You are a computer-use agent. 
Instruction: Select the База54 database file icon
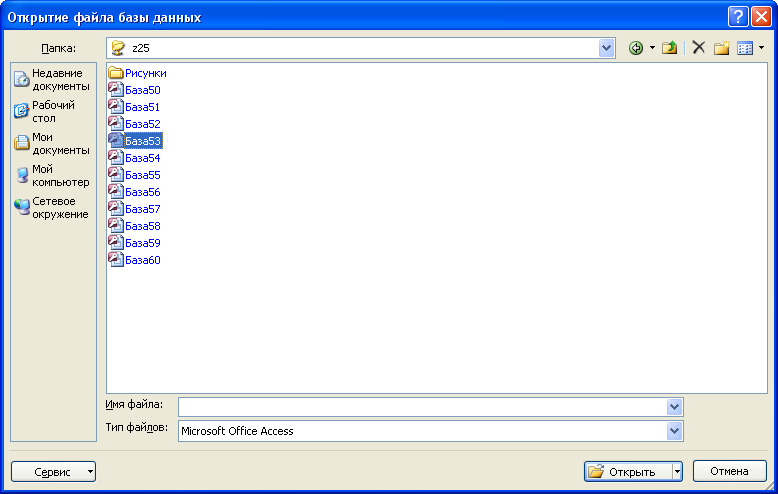pyautogui.click(x=116, y=158)
